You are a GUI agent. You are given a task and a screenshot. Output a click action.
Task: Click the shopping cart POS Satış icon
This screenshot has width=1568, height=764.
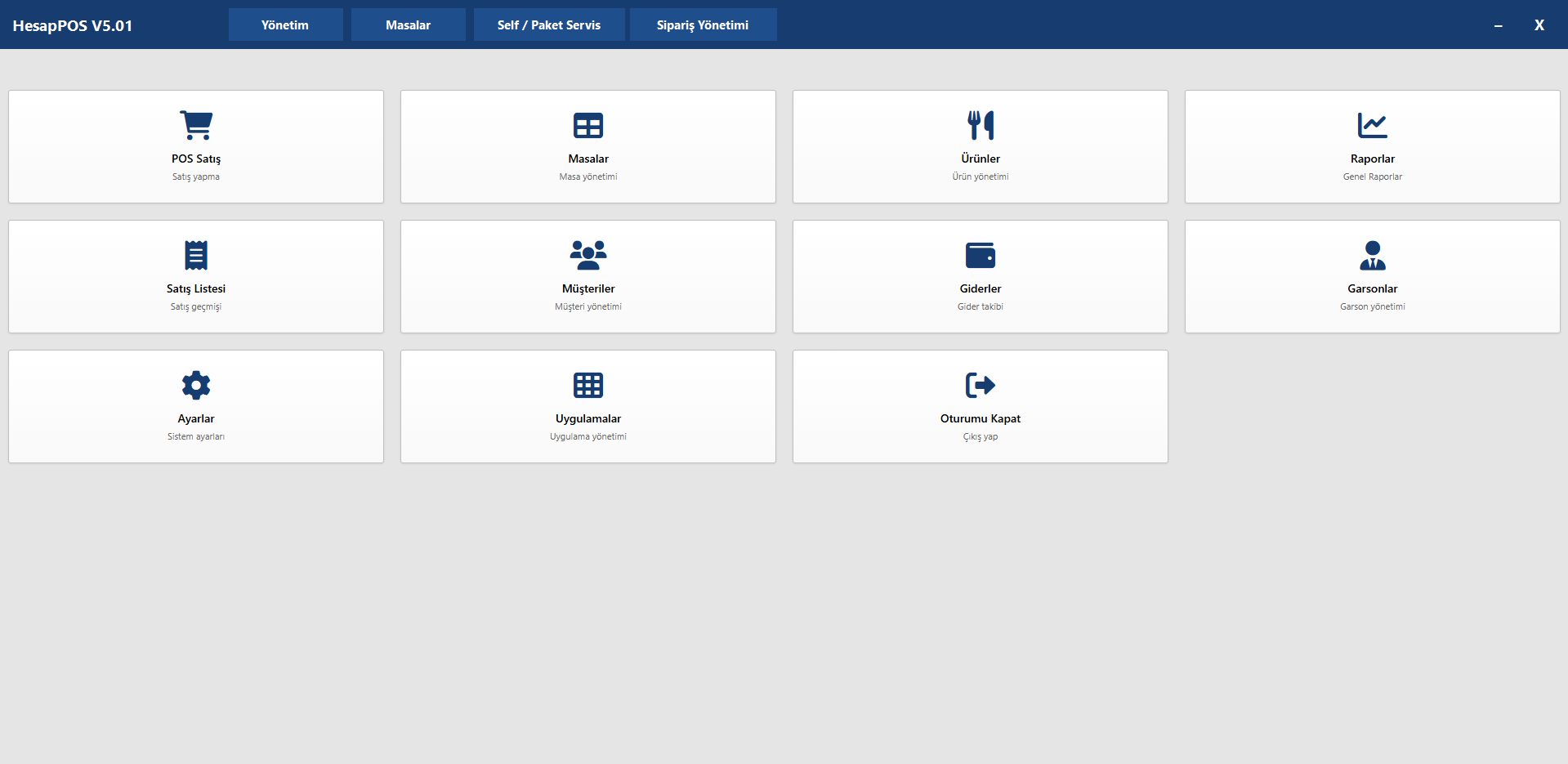pos(196,125)
